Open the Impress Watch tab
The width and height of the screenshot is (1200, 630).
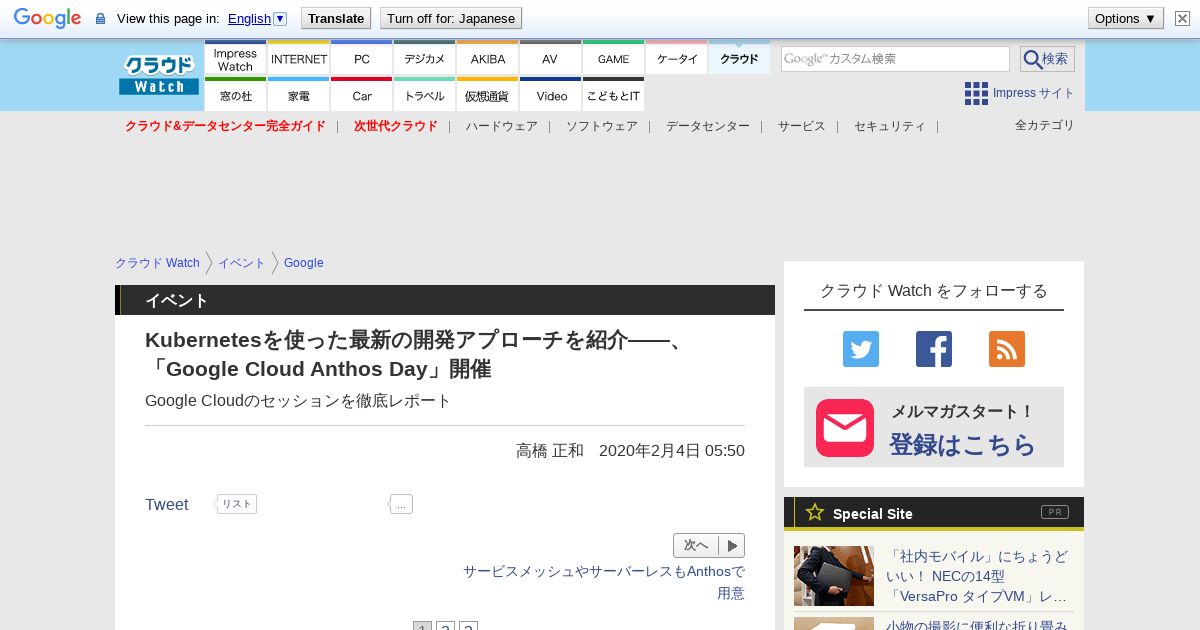click(x=235, y=59)
